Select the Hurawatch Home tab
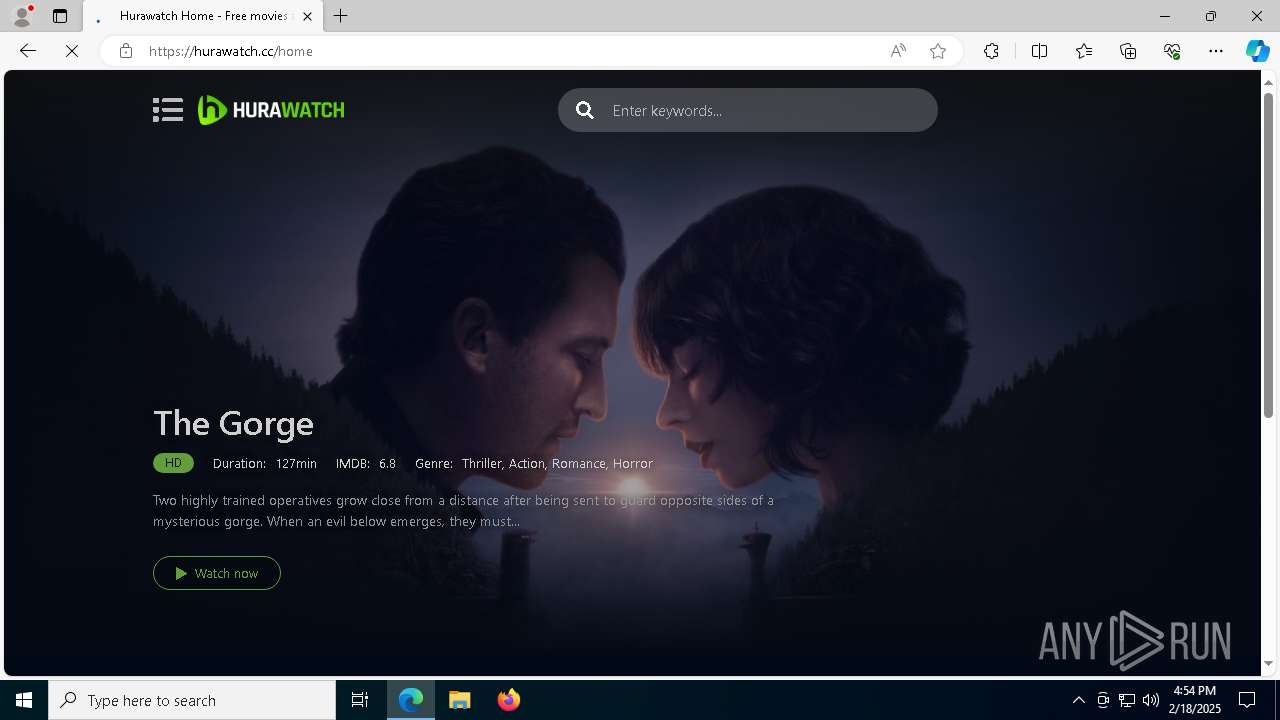Image resolution: width=1280 pixels, height=720 pixels. (x=203, y=16)
